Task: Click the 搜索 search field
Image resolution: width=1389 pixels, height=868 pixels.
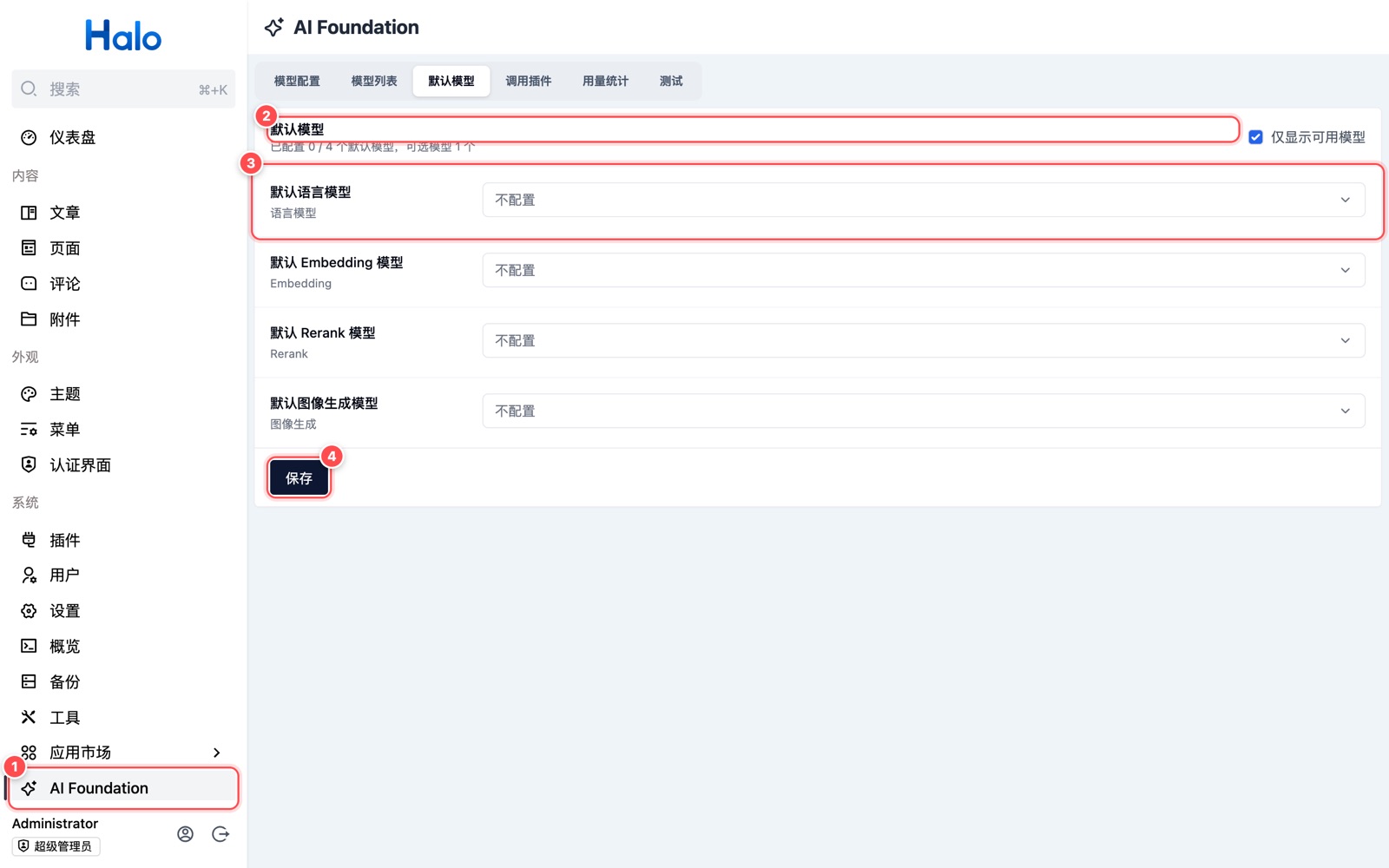Action: pos(123,89)
